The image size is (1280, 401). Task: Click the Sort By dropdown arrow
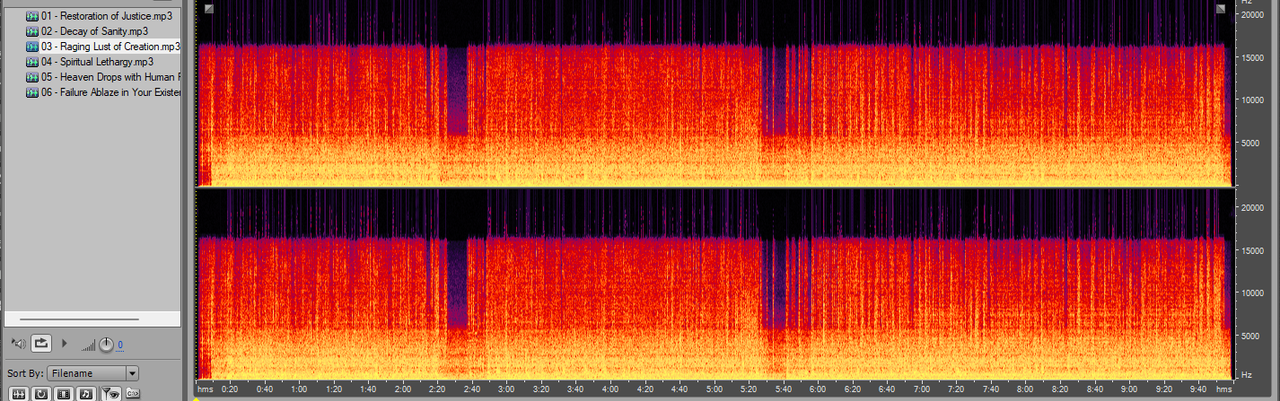[132, 373]
